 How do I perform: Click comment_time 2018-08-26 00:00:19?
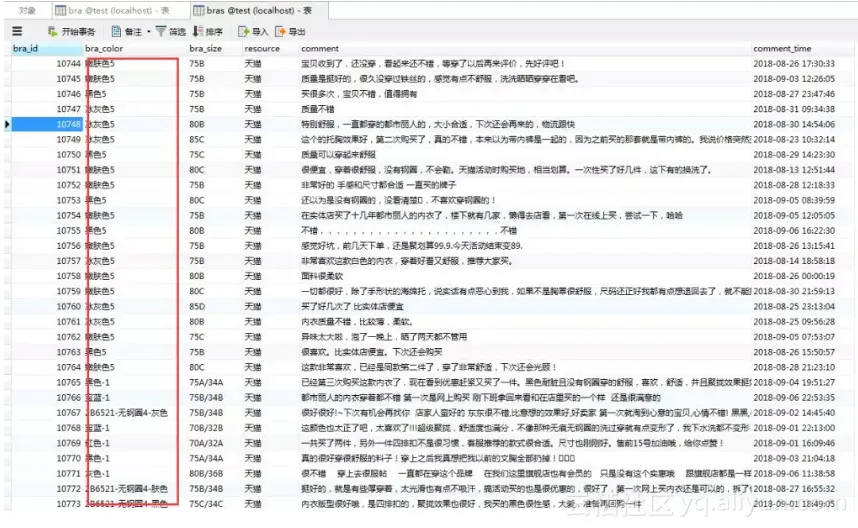tap(794, 276)
